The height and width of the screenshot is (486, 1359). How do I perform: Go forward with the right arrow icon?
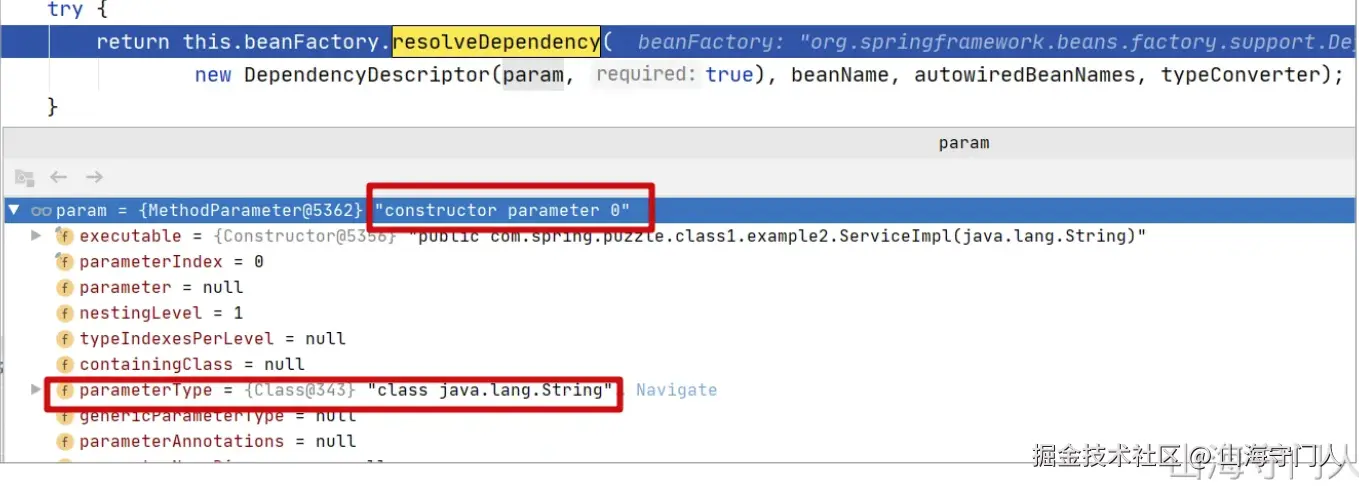(x=94, y=177)
